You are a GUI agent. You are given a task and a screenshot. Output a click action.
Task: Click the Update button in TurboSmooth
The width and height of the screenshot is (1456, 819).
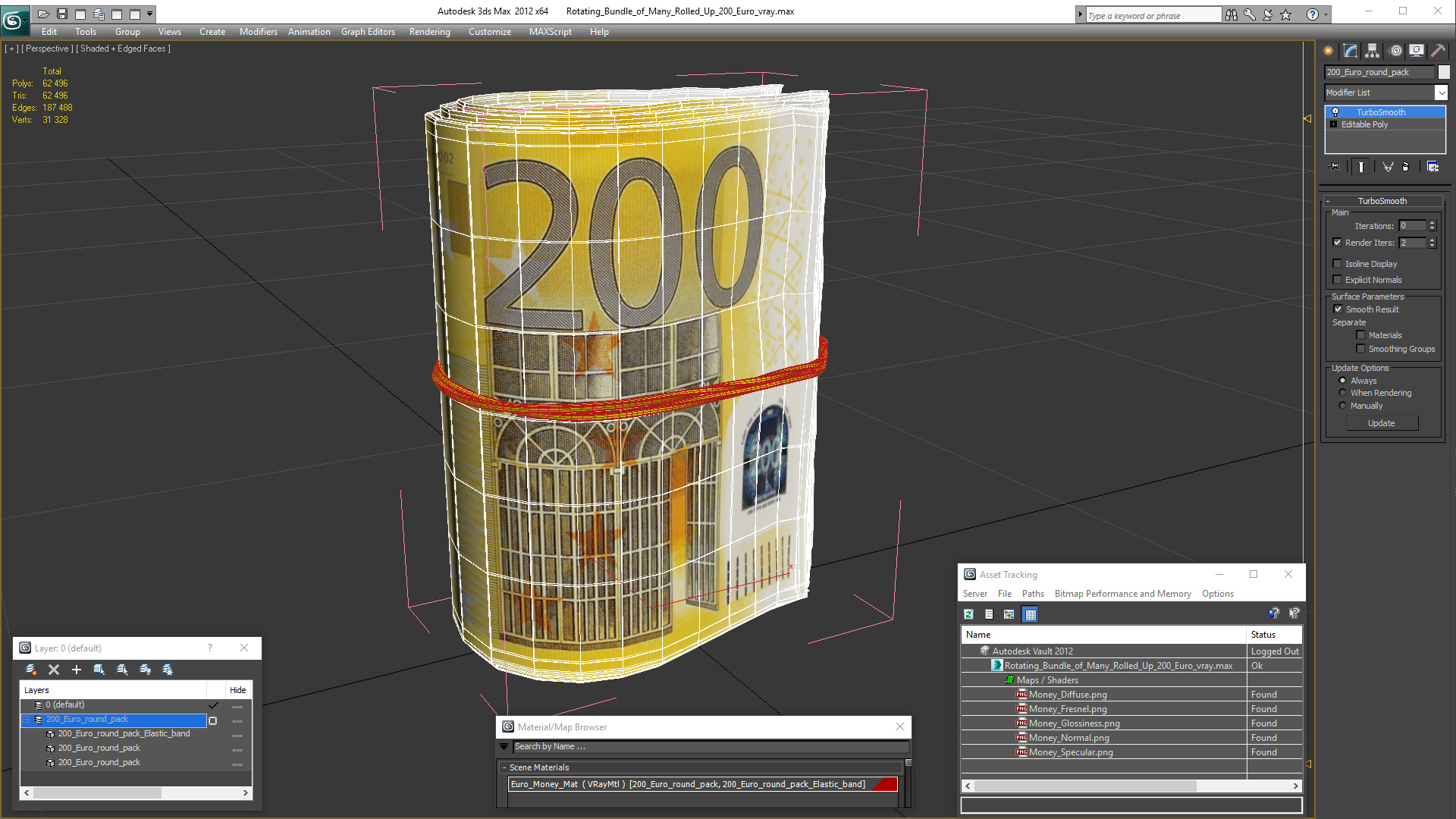pyautogui.click(x=1382, y=423)
